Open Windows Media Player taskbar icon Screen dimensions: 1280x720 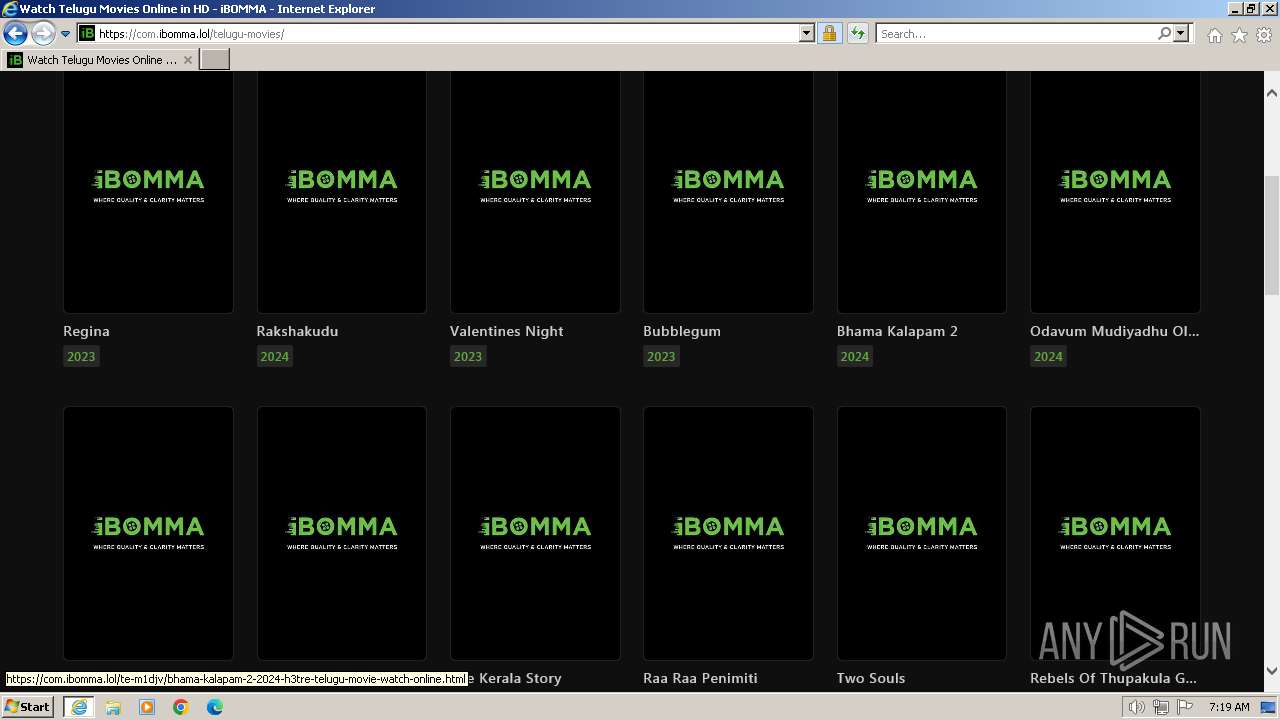tap(147, 707)
